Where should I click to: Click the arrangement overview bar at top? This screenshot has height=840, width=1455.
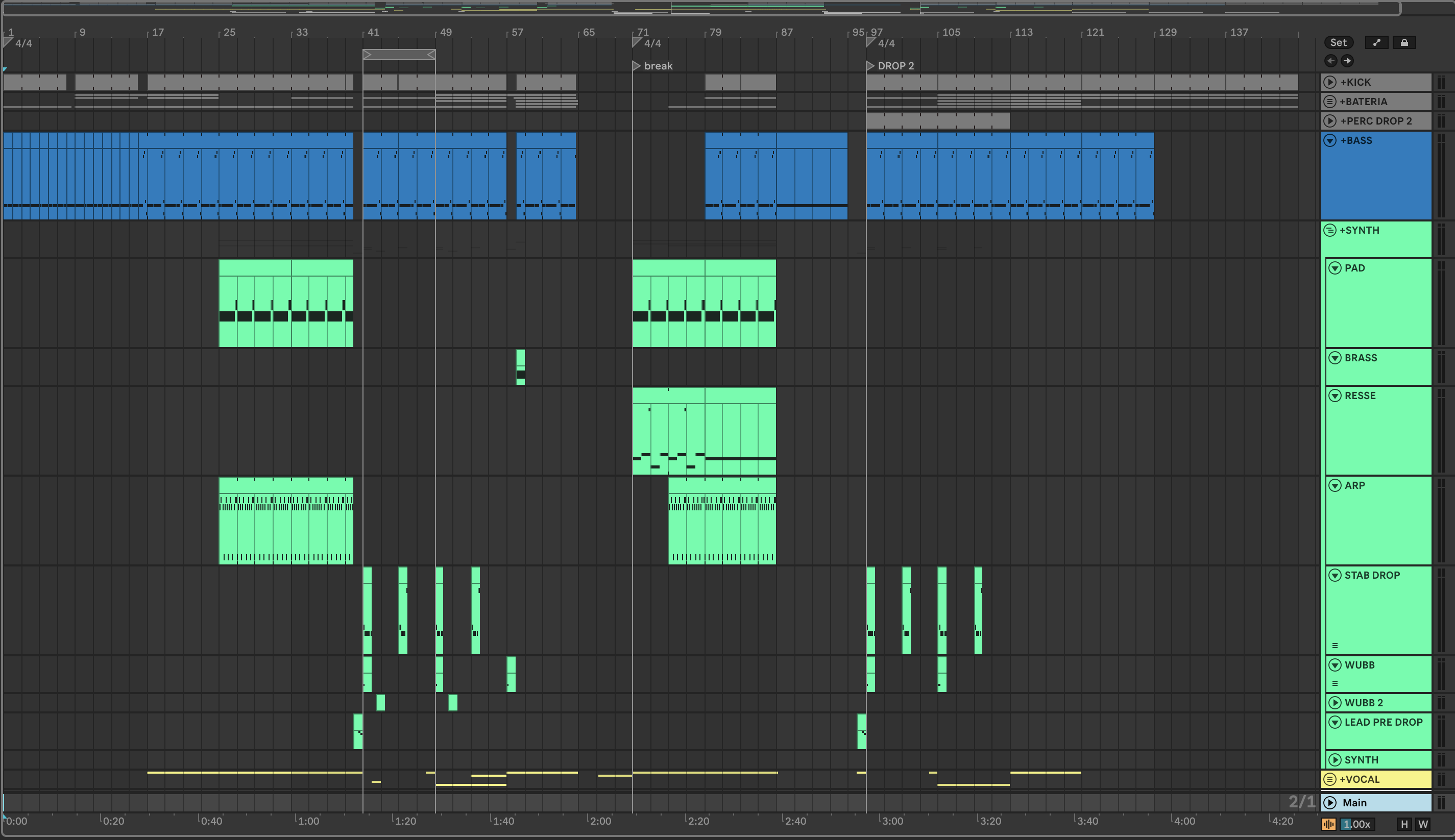click(x=701, y=8)
